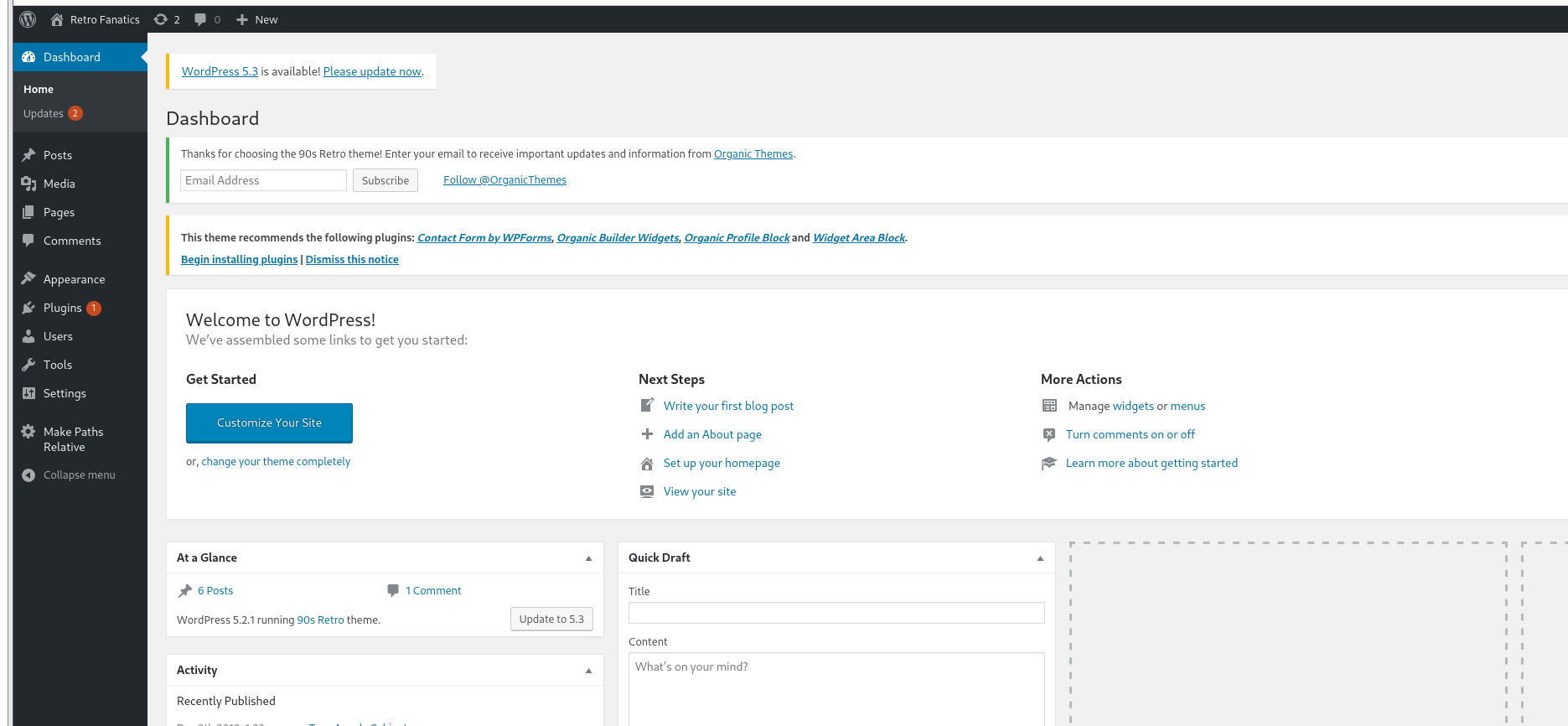Open the updates icon in admin bar

pos(161,19)
